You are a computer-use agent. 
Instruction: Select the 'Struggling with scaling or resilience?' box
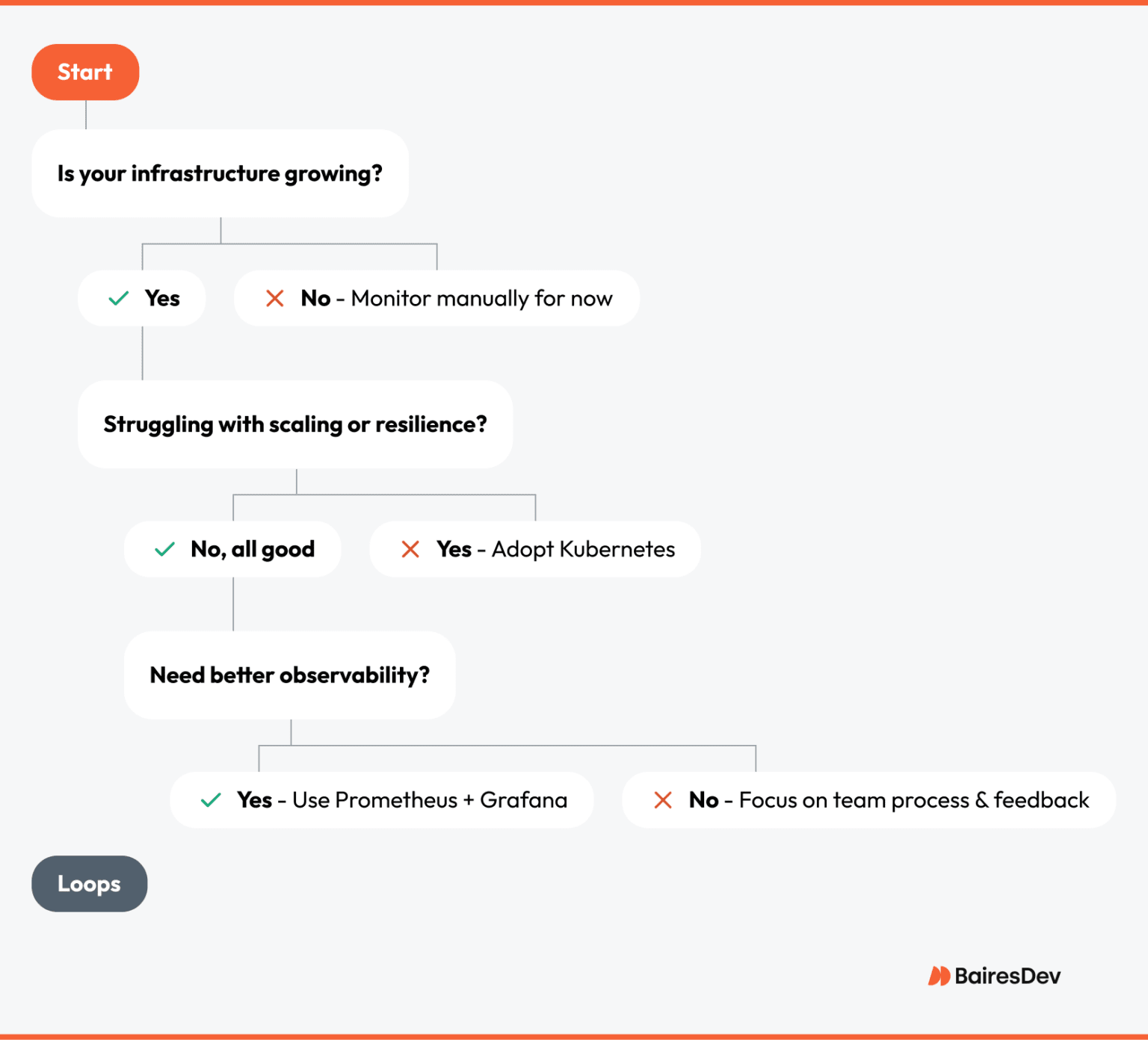coord(294,424)
